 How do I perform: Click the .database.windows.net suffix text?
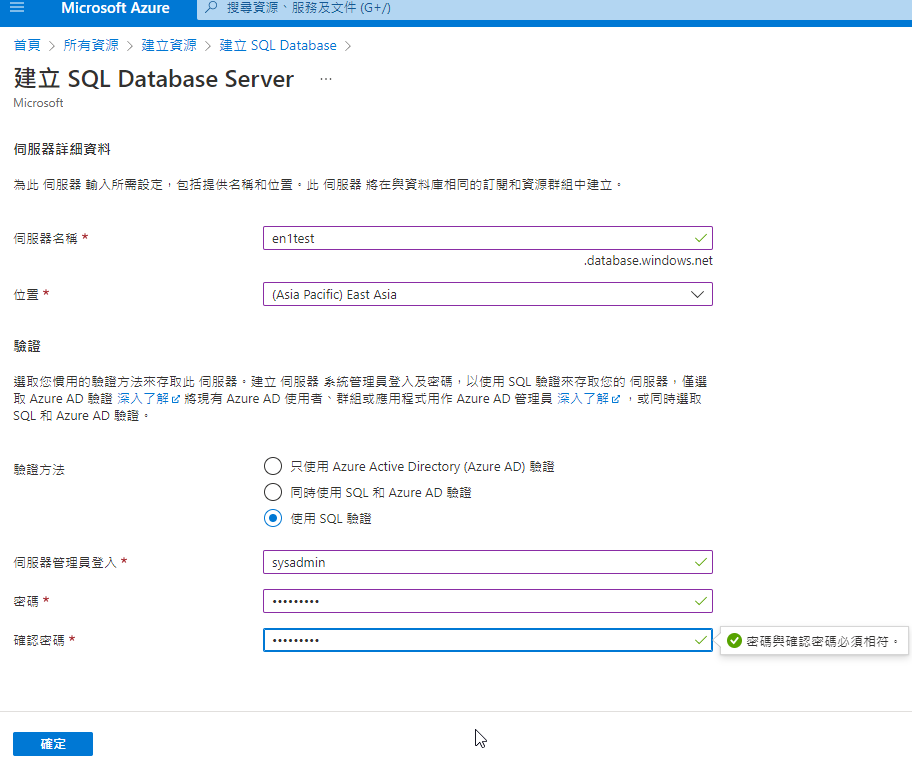[x=648, y=261]
